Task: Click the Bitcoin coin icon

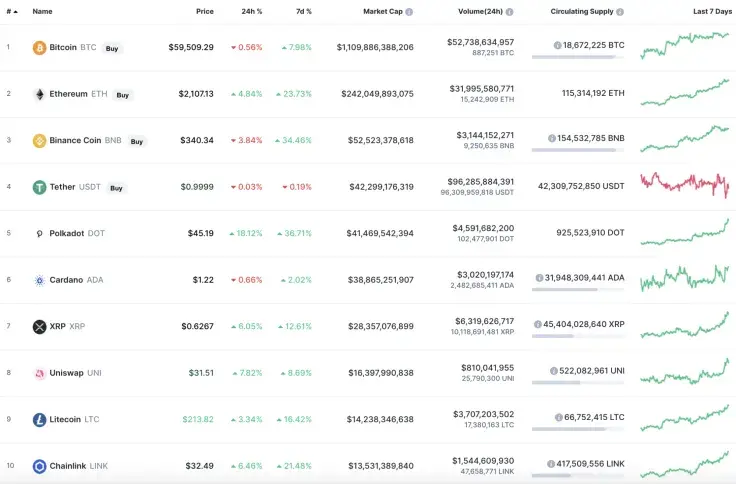Action: coord(40,47)
